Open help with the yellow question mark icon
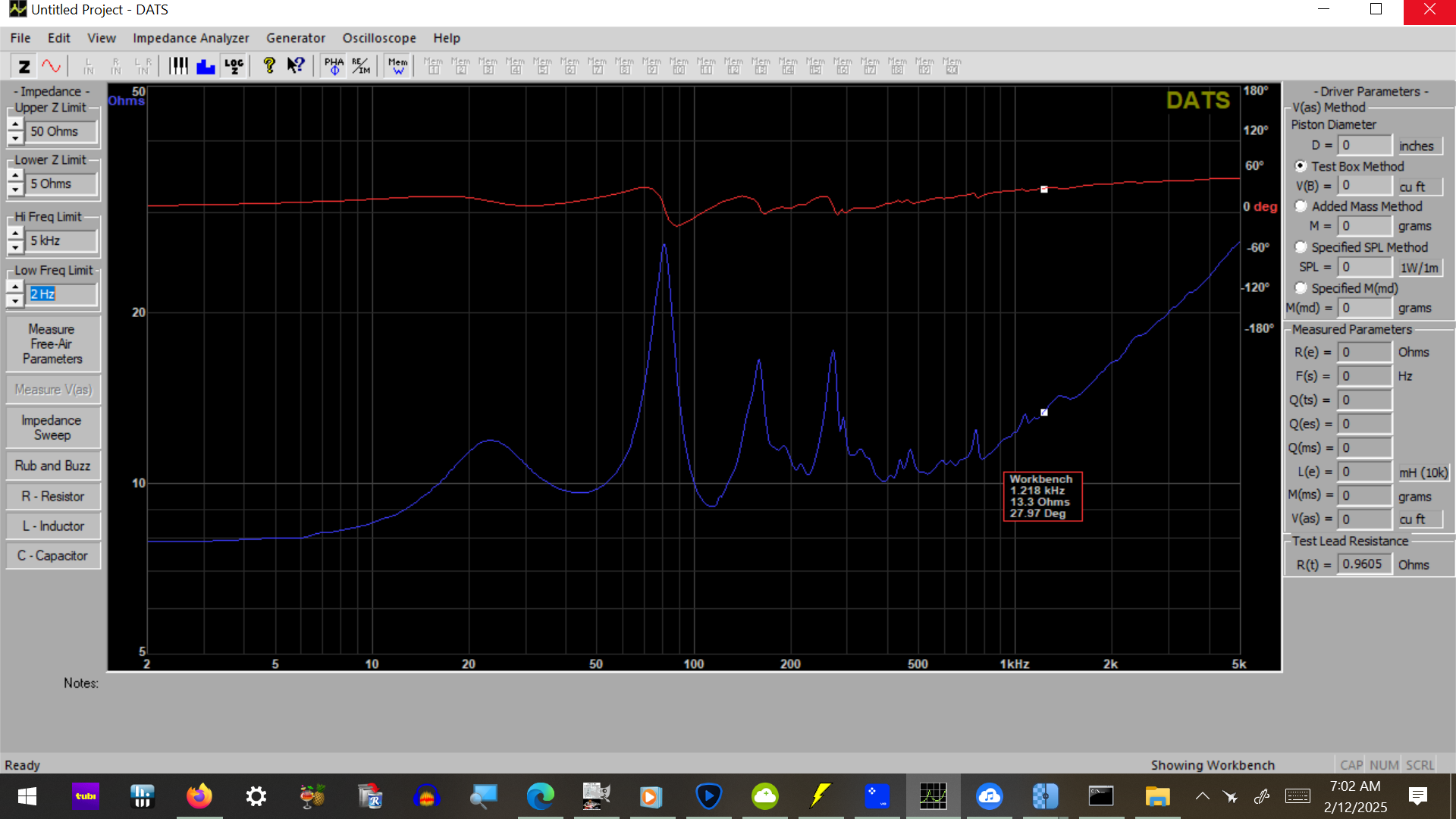This screenshot has width=1456, height=819. (x=268, y=66)
